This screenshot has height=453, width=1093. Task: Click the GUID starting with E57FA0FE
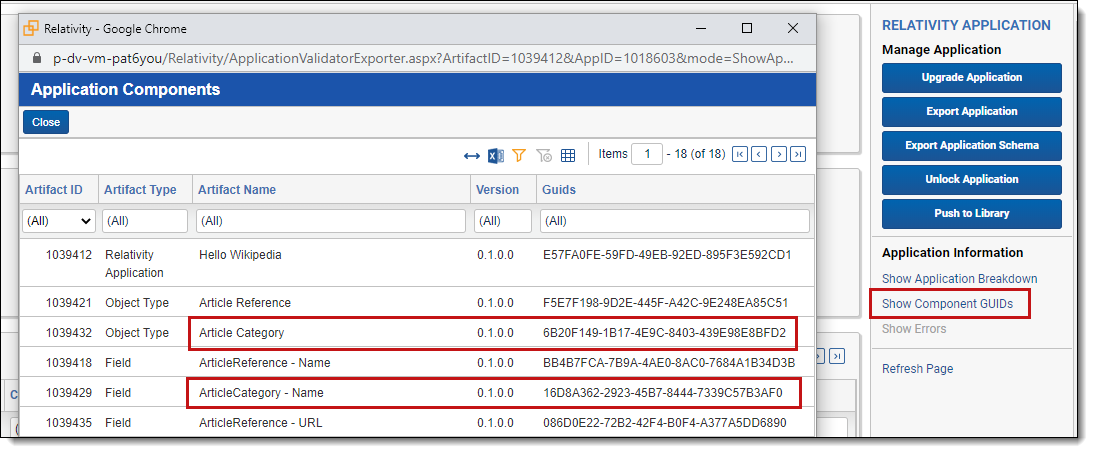667,255
